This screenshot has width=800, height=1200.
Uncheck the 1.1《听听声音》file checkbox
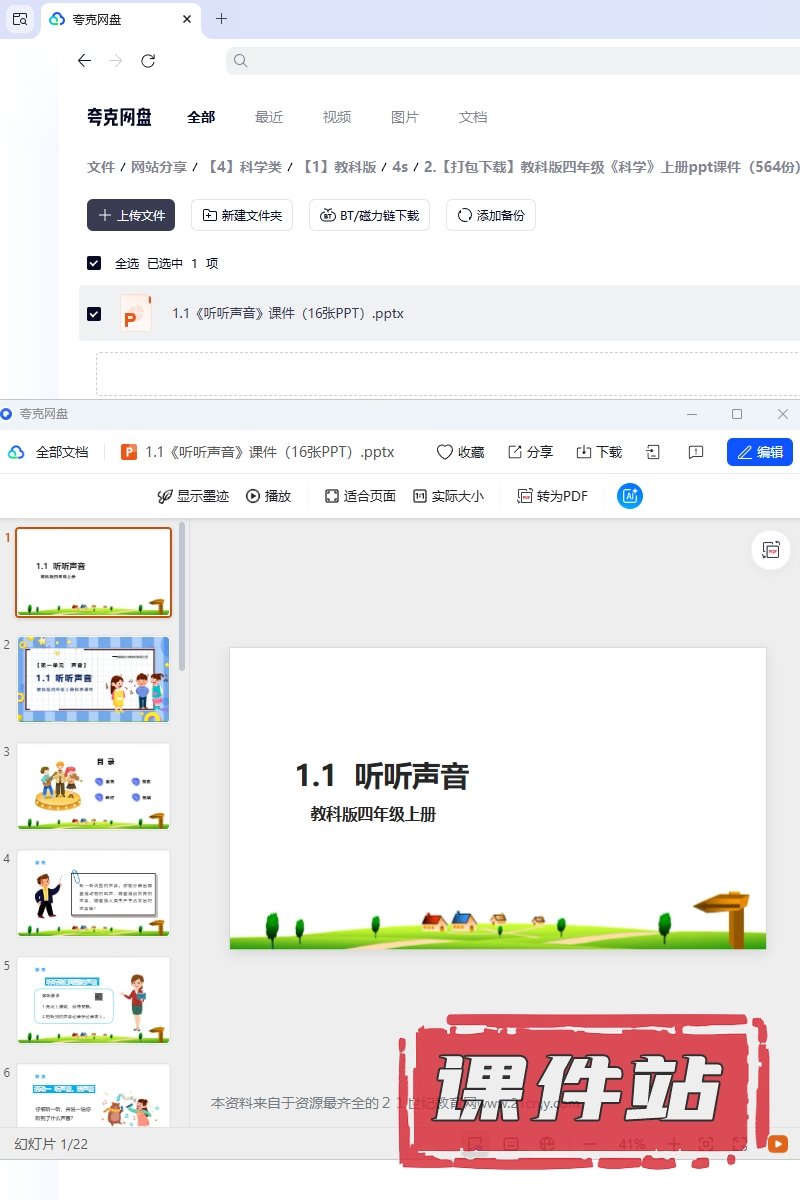(94, 313)
